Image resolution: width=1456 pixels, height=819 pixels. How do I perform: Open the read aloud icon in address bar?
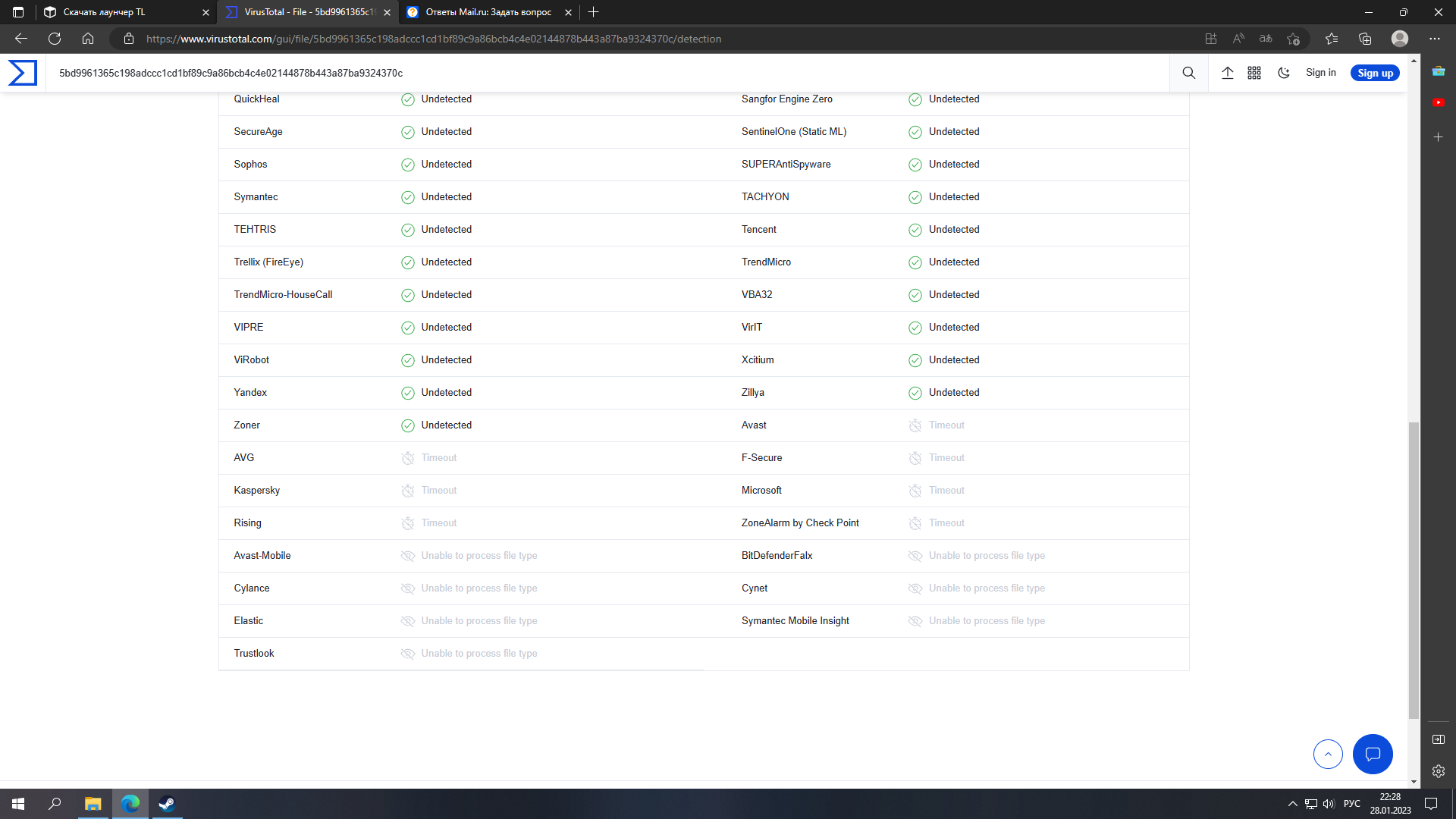[1238, 39]
